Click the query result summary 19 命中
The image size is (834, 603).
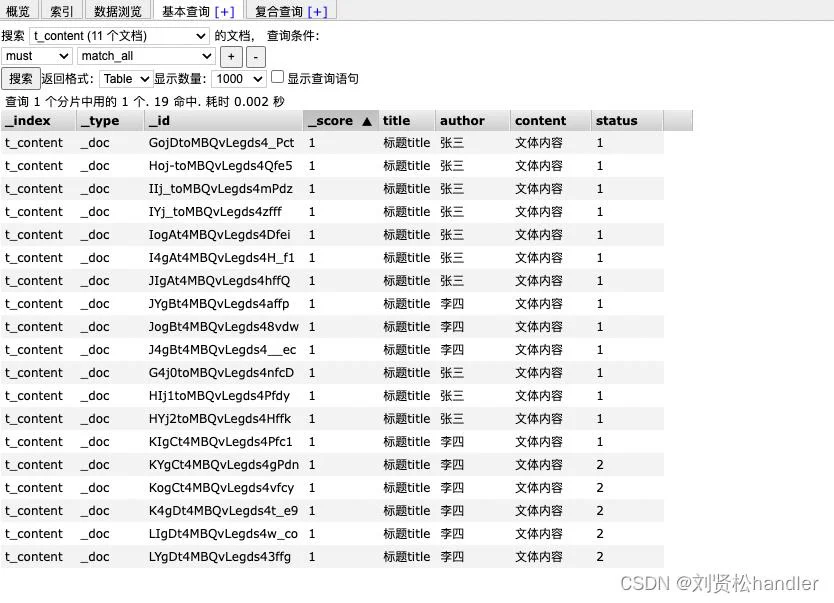click(177, 102)
